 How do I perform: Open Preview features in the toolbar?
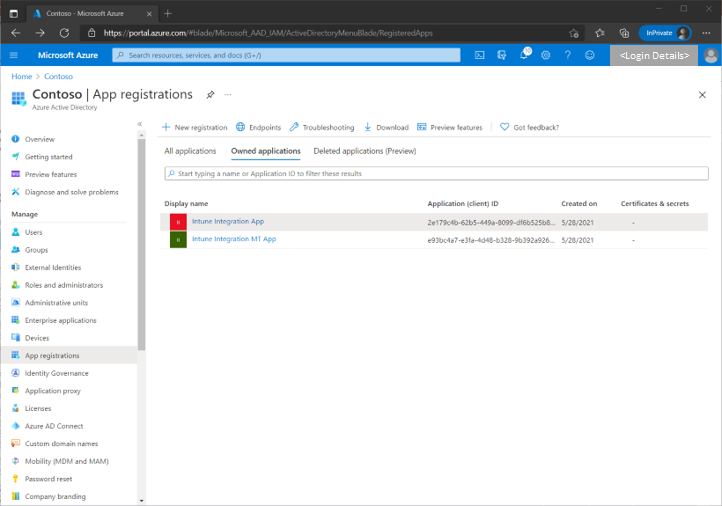[x=450, y=128]
